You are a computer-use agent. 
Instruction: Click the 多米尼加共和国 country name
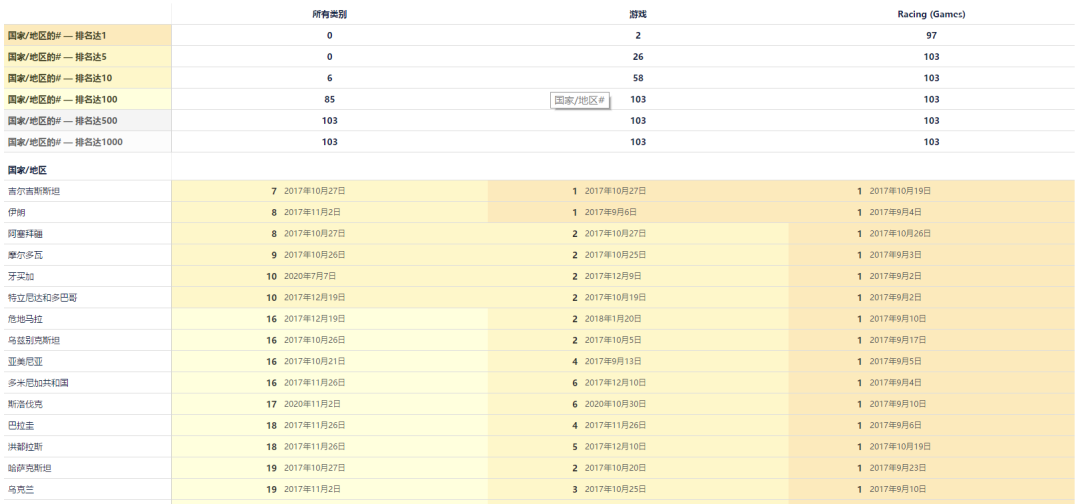tap(38, 383)
